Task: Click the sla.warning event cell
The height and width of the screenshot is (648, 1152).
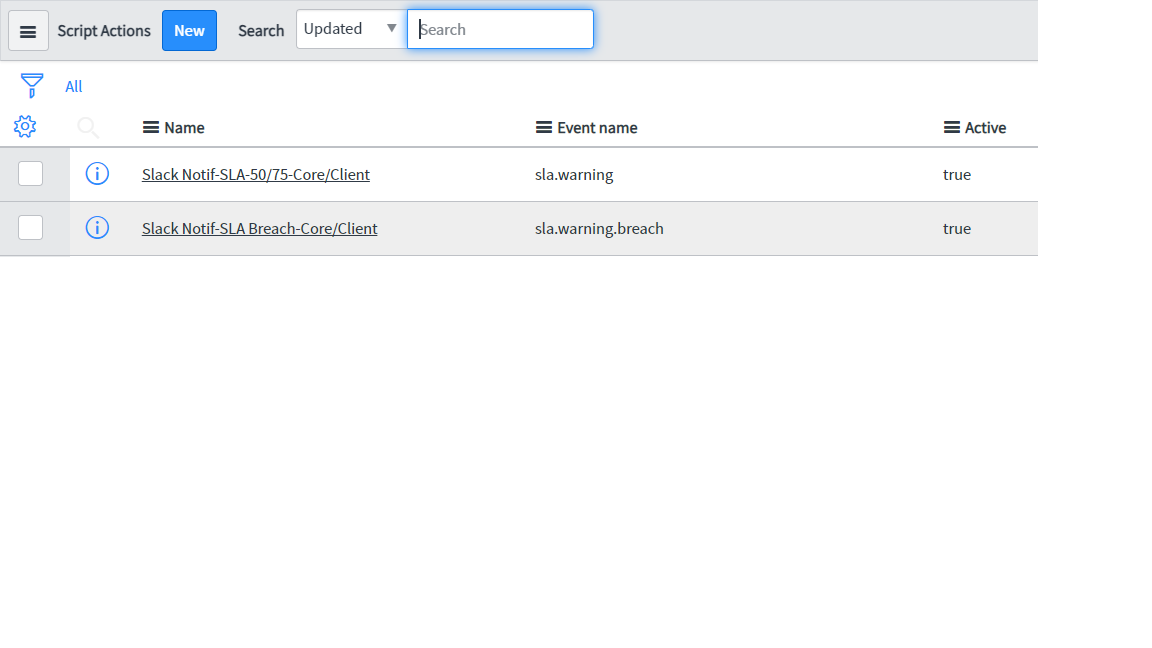Action: [x=574, y=175]
